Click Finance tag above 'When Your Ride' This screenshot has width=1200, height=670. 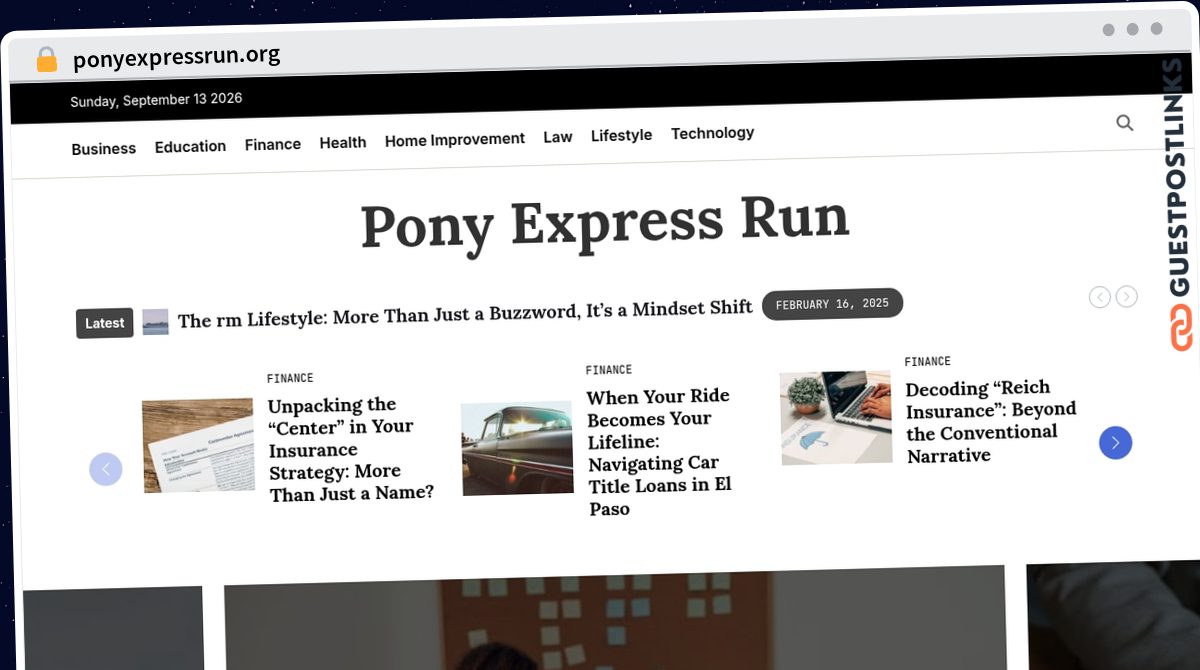pyautogui.click(x=609, y=370)
